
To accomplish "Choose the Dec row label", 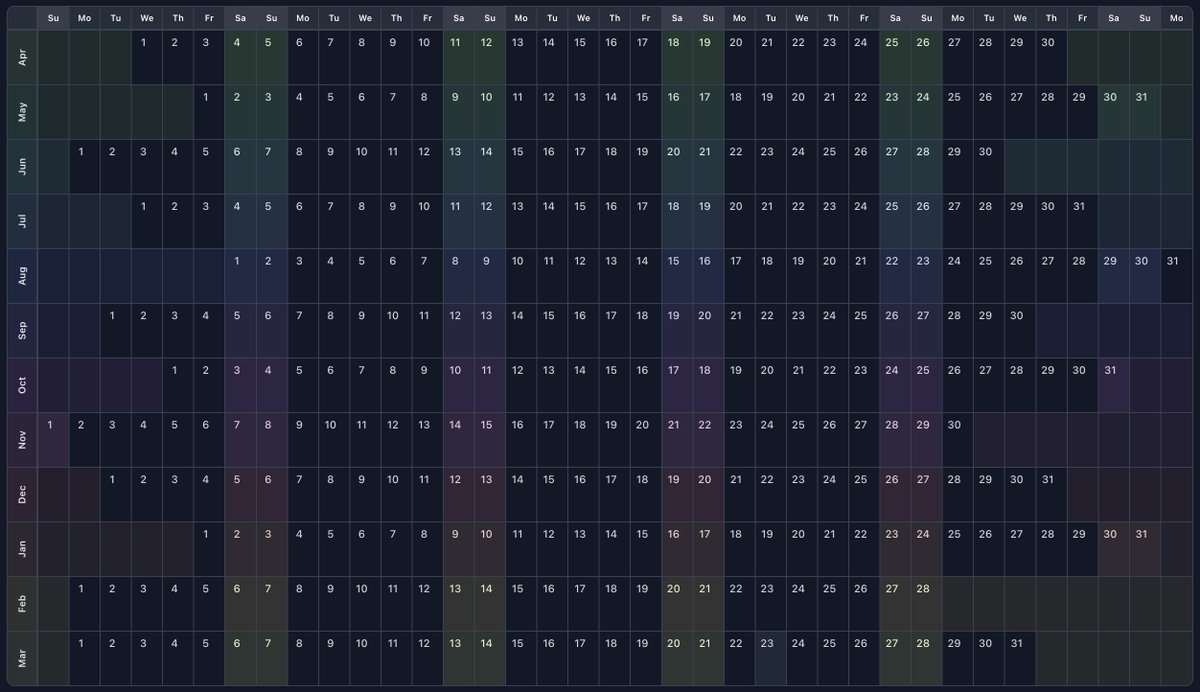I will tap(22, 493).
